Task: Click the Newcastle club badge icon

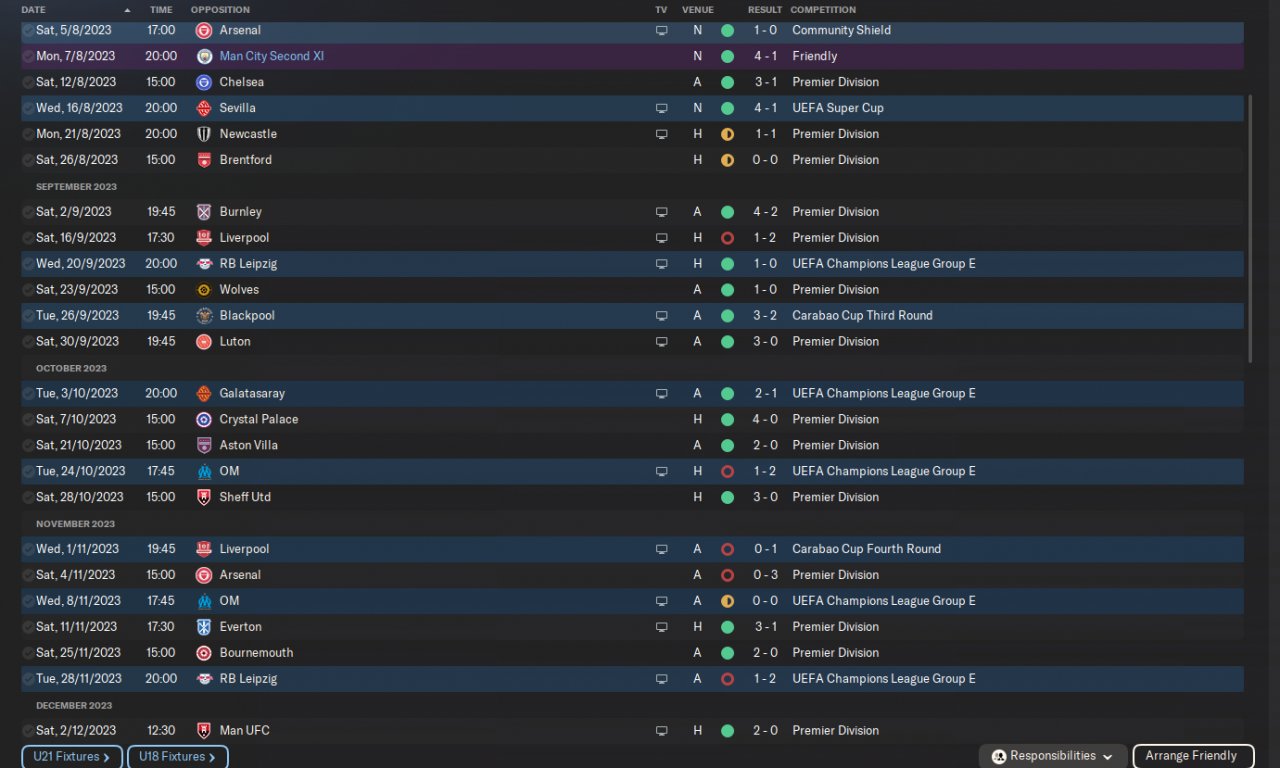Action: tap(204, 134)
